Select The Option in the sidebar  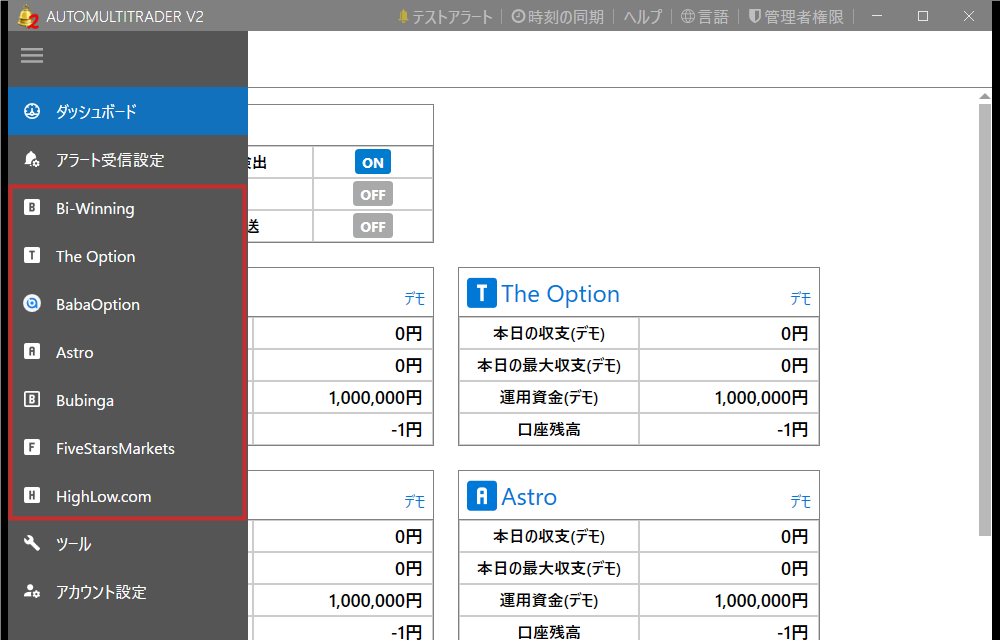point(128,256)
